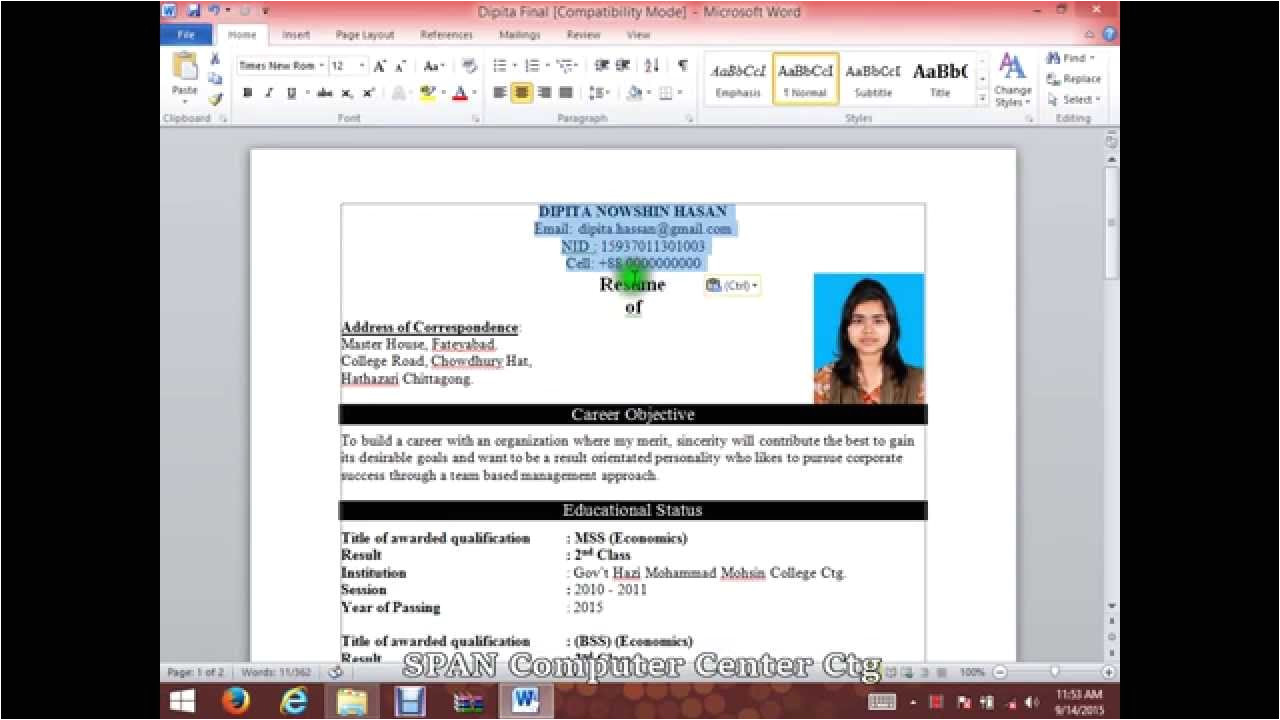Click the Sort icon in Paragraph group
The height and width of the screenshot is (720, 1280).
tap(652, 66)
